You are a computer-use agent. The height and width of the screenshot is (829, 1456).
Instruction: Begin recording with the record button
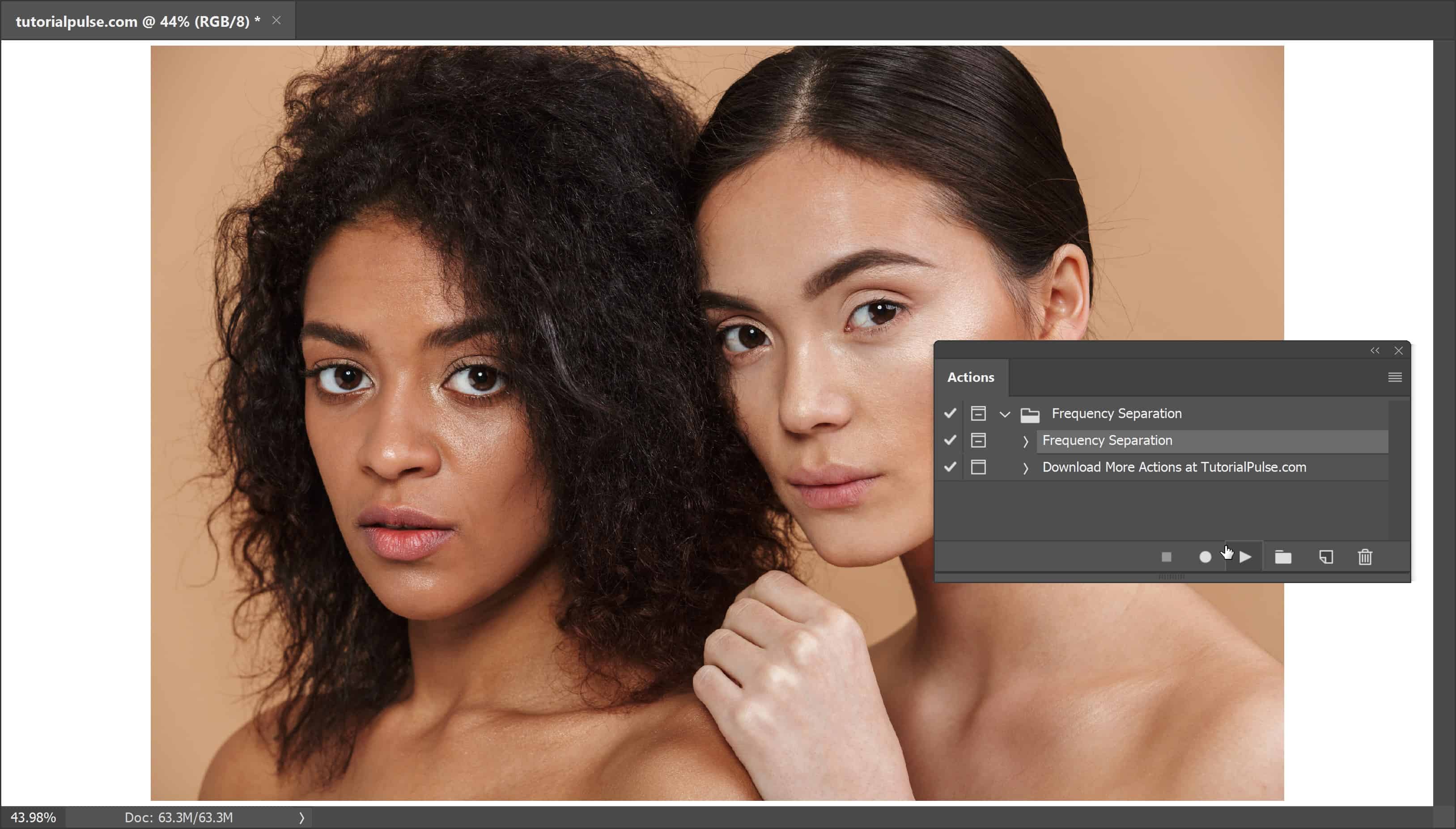click(x=1205, y=557)
